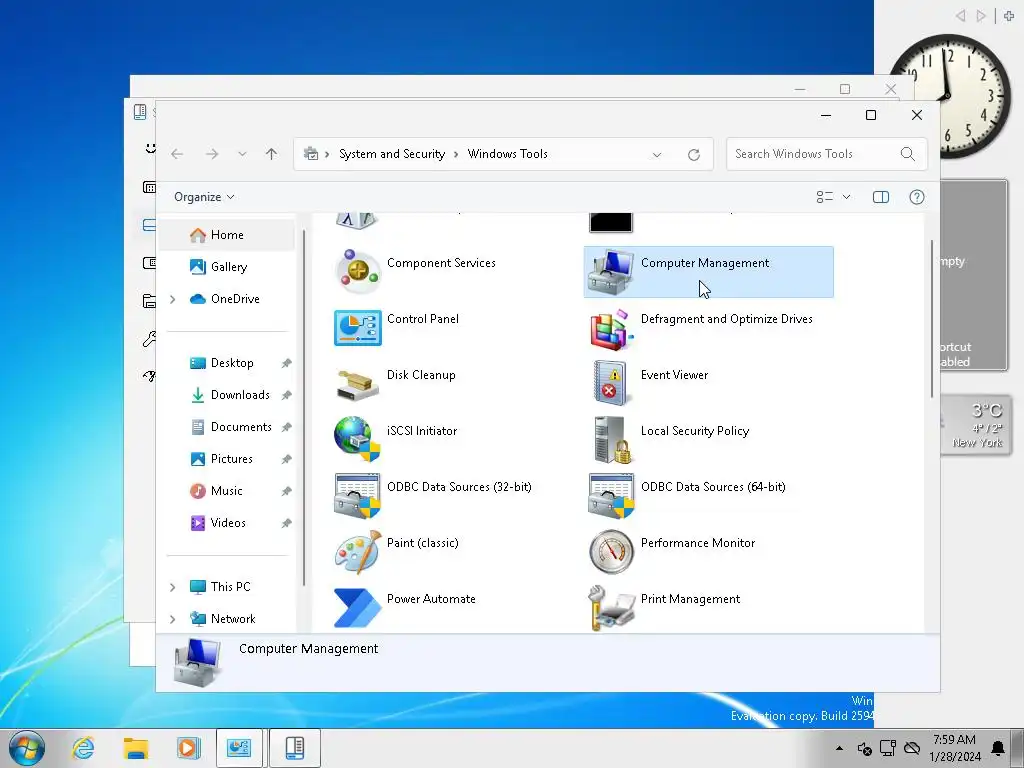The width and height of the screenshot is (1024, 768).
Task: Click the Windows Start orb
Action: [27, 748]
